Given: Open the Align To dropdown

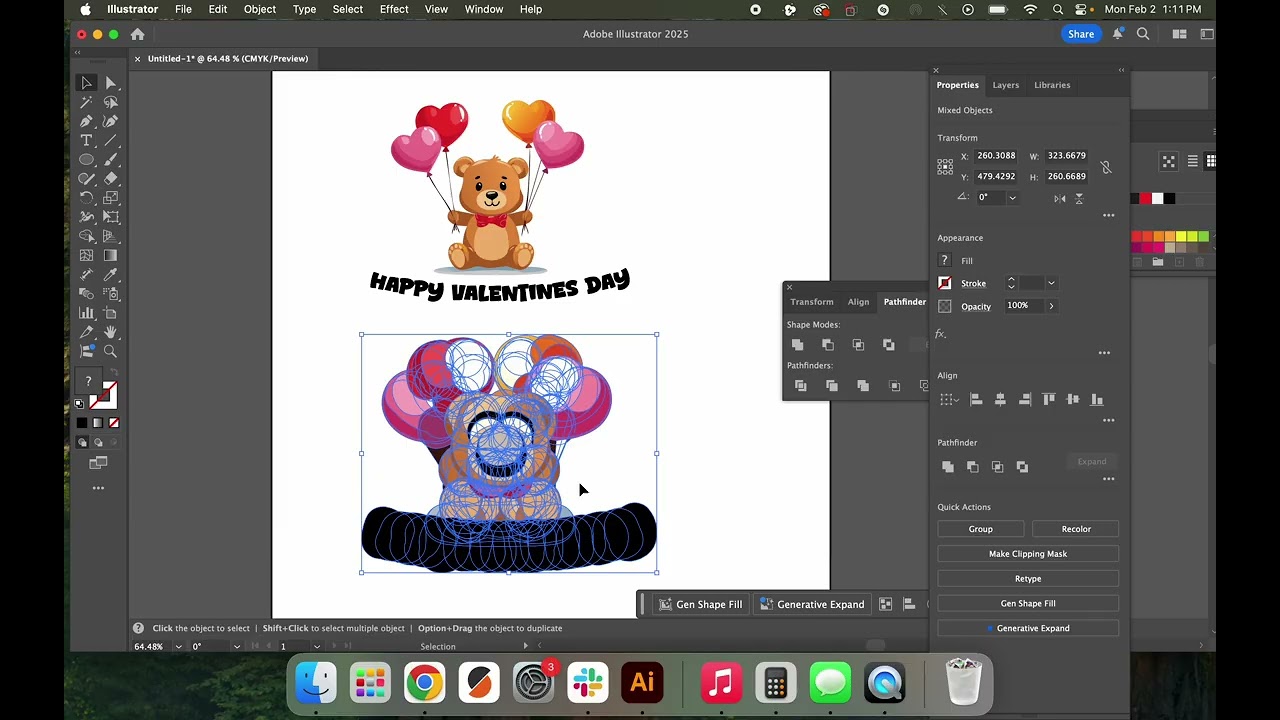Looking at the screenshot, I should tap(947, 400).
